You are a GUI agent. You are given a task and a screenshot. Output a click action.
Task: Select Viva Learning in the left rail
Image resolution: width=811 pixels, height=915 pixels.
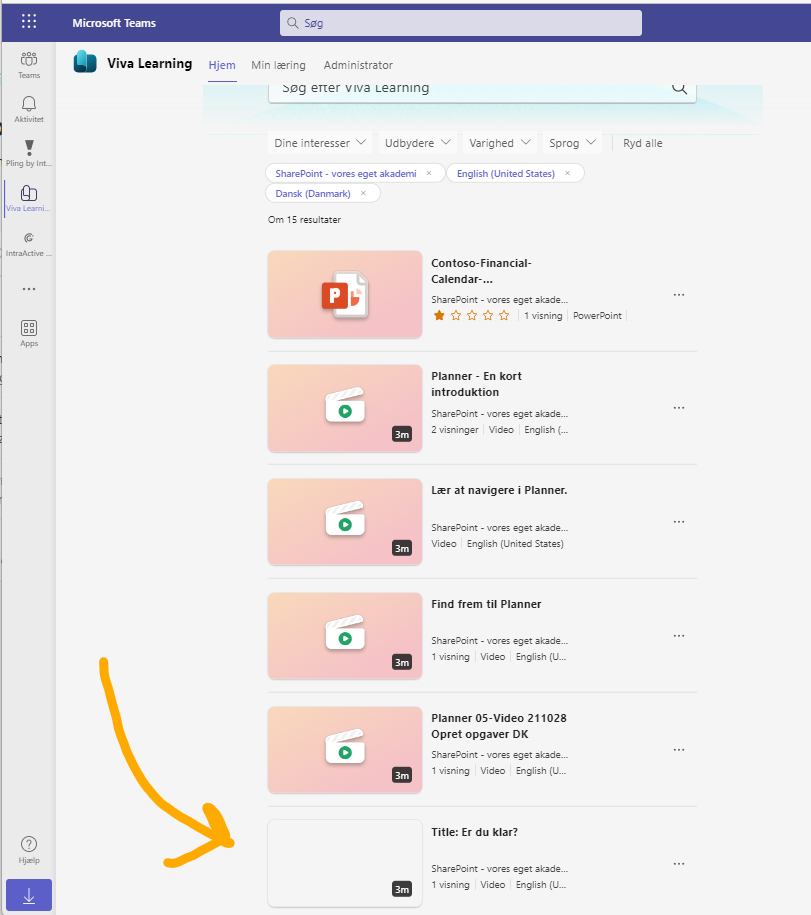(x=29, y=198)
